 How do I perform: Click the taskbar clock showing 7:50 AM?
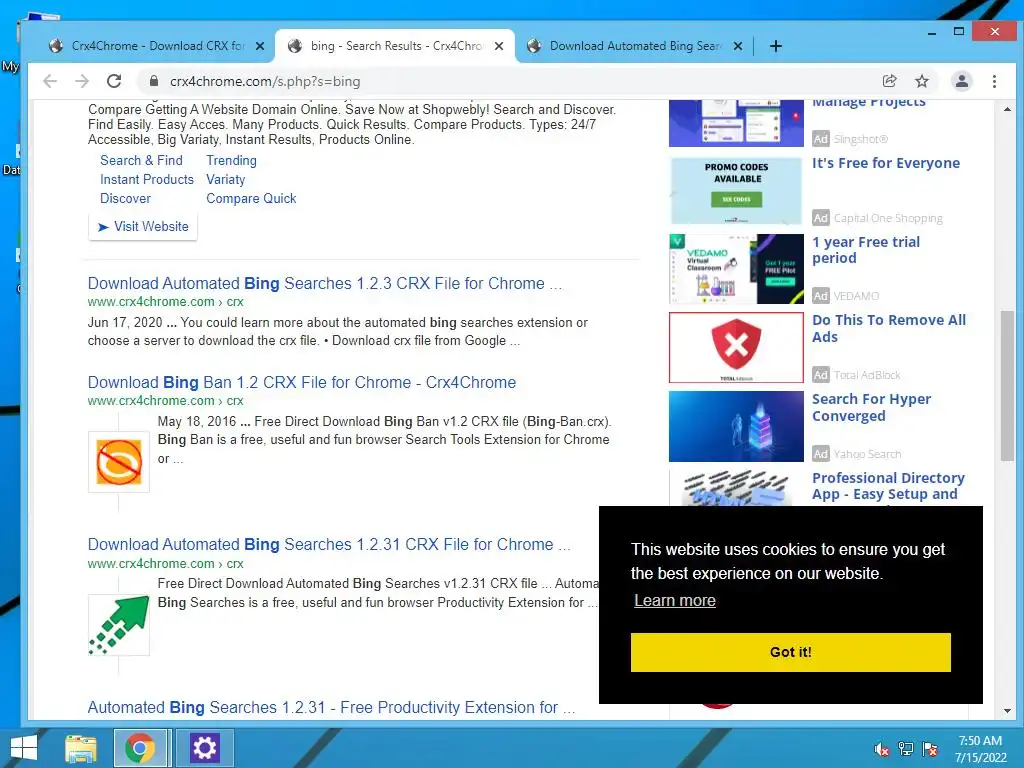(x=980, y=749)
